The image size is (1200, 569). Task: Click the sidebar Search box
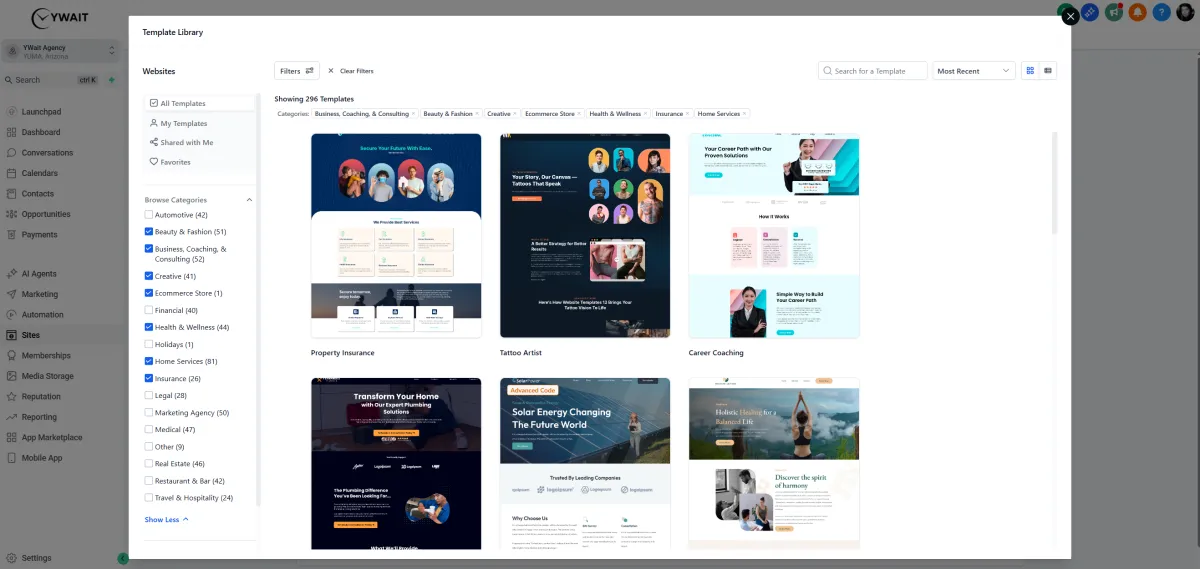click(50, 80)
